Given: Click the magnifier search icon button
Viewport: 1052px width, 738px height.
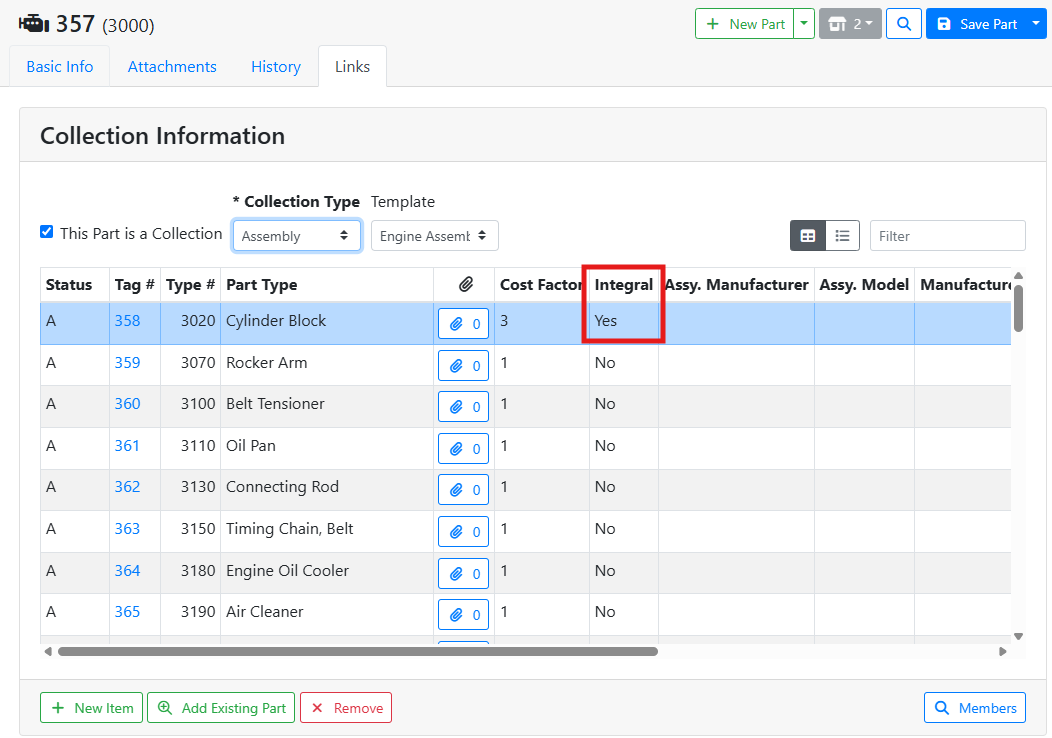Looking at the screenshot, I should pyautogui.click(x=904, y=24).
